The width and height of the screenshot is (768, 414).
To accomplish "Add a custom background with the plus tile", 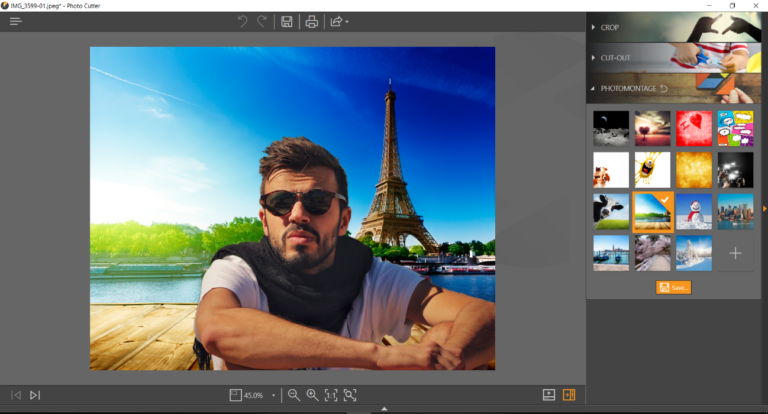I will point(735,253).
